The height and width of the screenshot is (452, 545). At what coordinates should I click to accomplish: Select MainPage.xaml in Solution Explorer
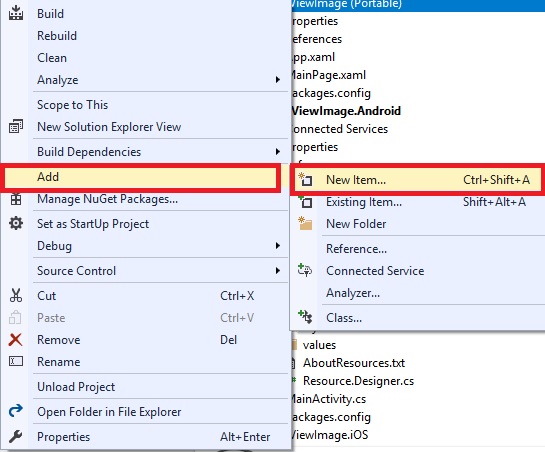point(327,75)
